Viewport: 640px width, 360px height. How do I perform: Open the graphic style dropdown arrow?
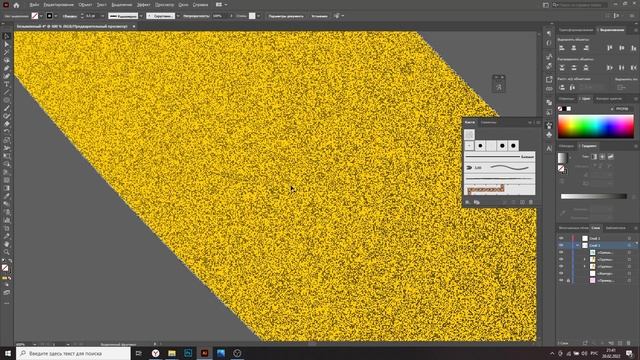point(258,16)
